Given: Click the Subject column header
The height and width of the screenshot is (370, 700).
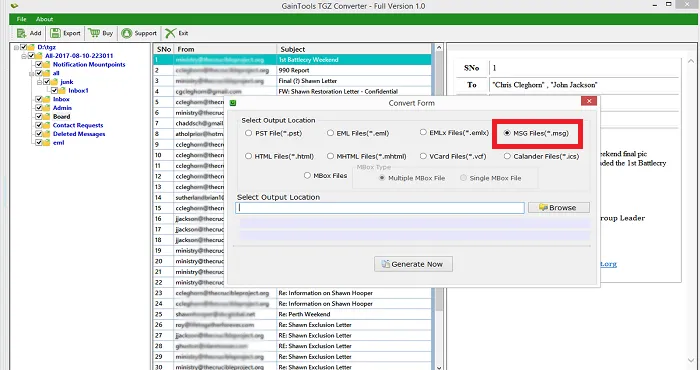Looking at the screenshot, I should coord(354,49).
